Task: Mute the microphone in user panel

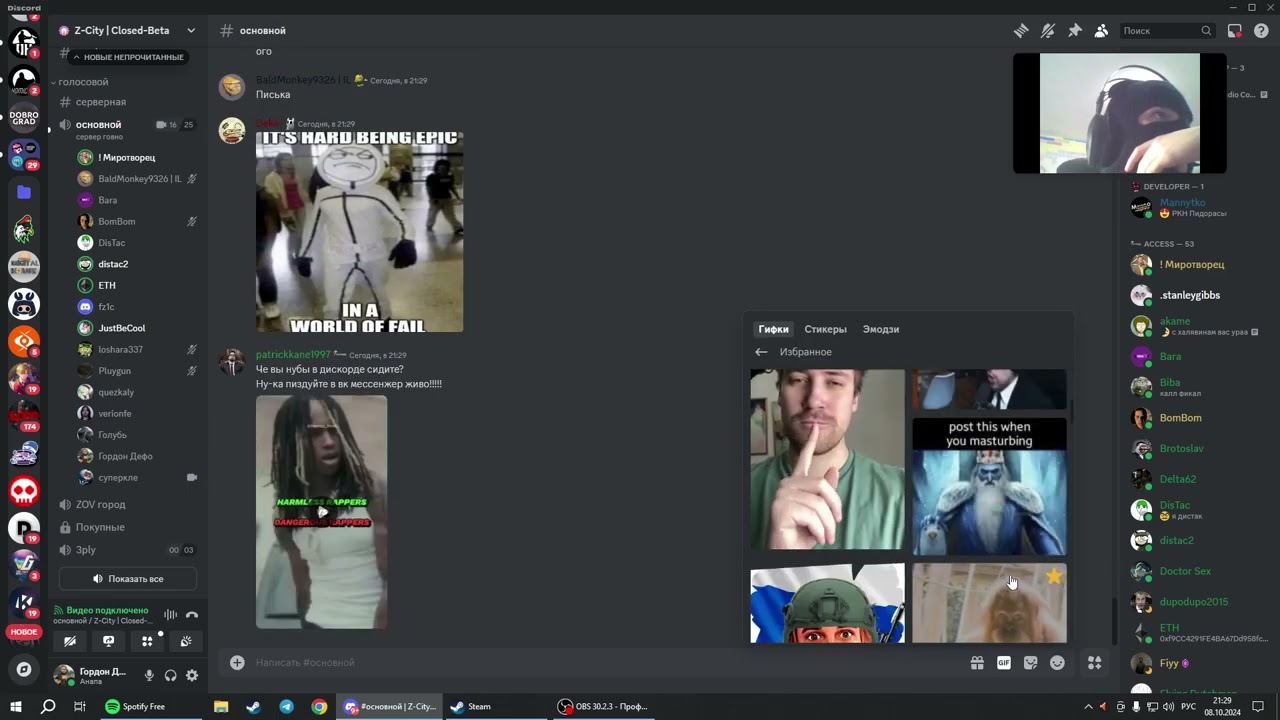Action: tap(149, 676)
